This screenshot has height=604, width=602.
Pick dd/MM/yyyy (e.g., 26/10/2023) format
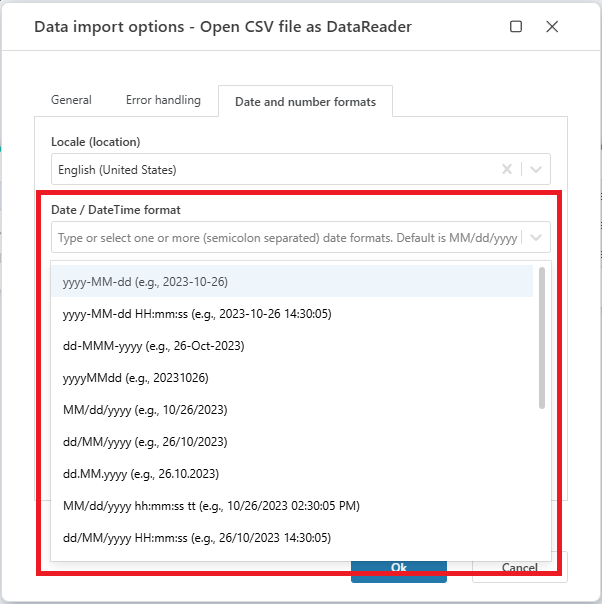pyautogui.click(x=292, y=441)
